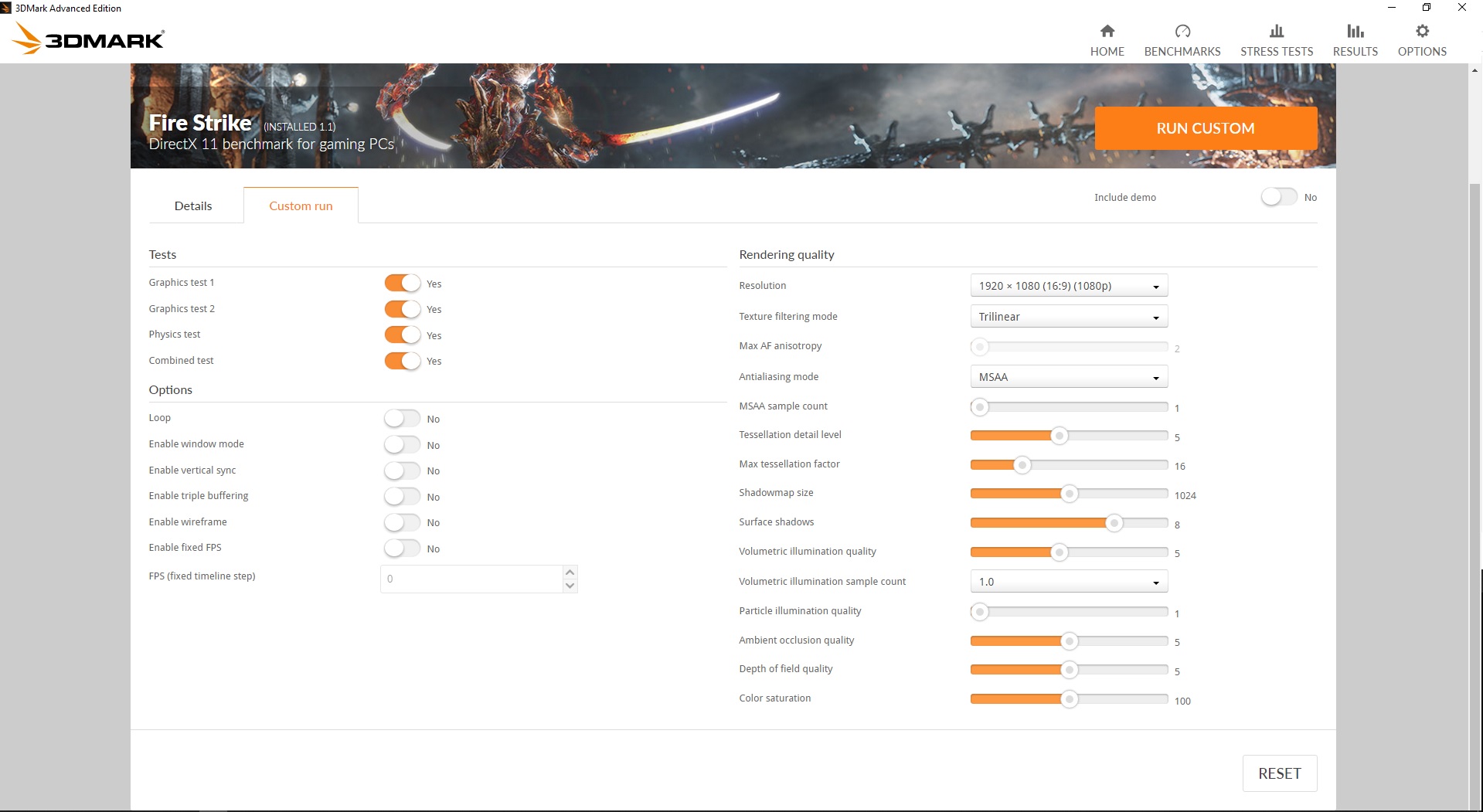Open Benchmarks gauge icon
This screenshot has width=1483, height=812.
[x=1182, y=32]
